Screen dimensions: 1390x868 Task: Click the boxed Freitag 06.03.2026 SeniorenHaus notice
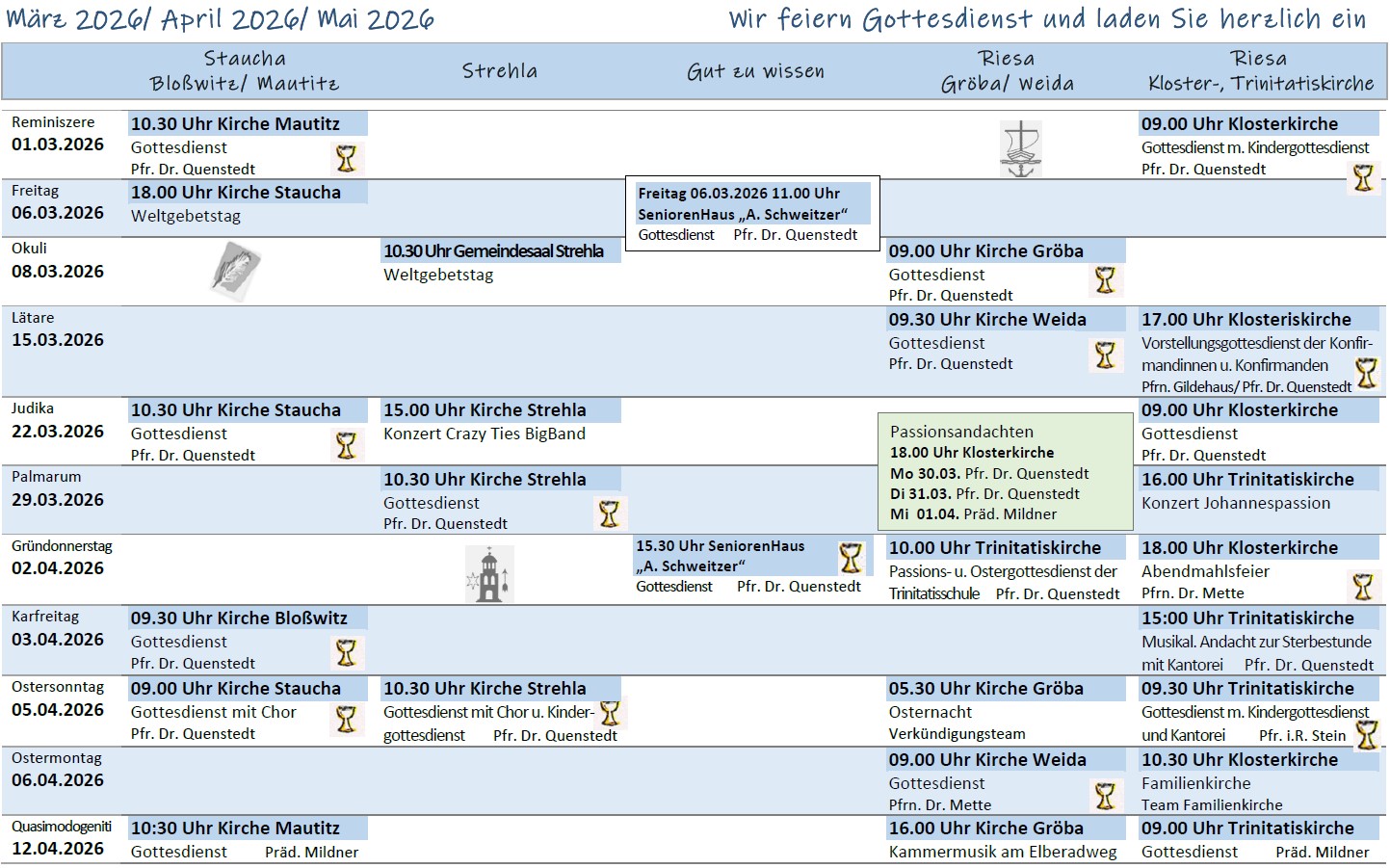[752, 214]
